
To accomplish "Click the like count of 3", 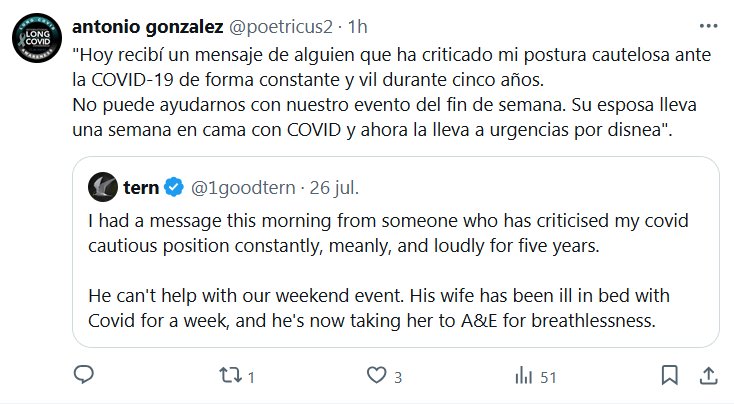I will click(397, 377).
